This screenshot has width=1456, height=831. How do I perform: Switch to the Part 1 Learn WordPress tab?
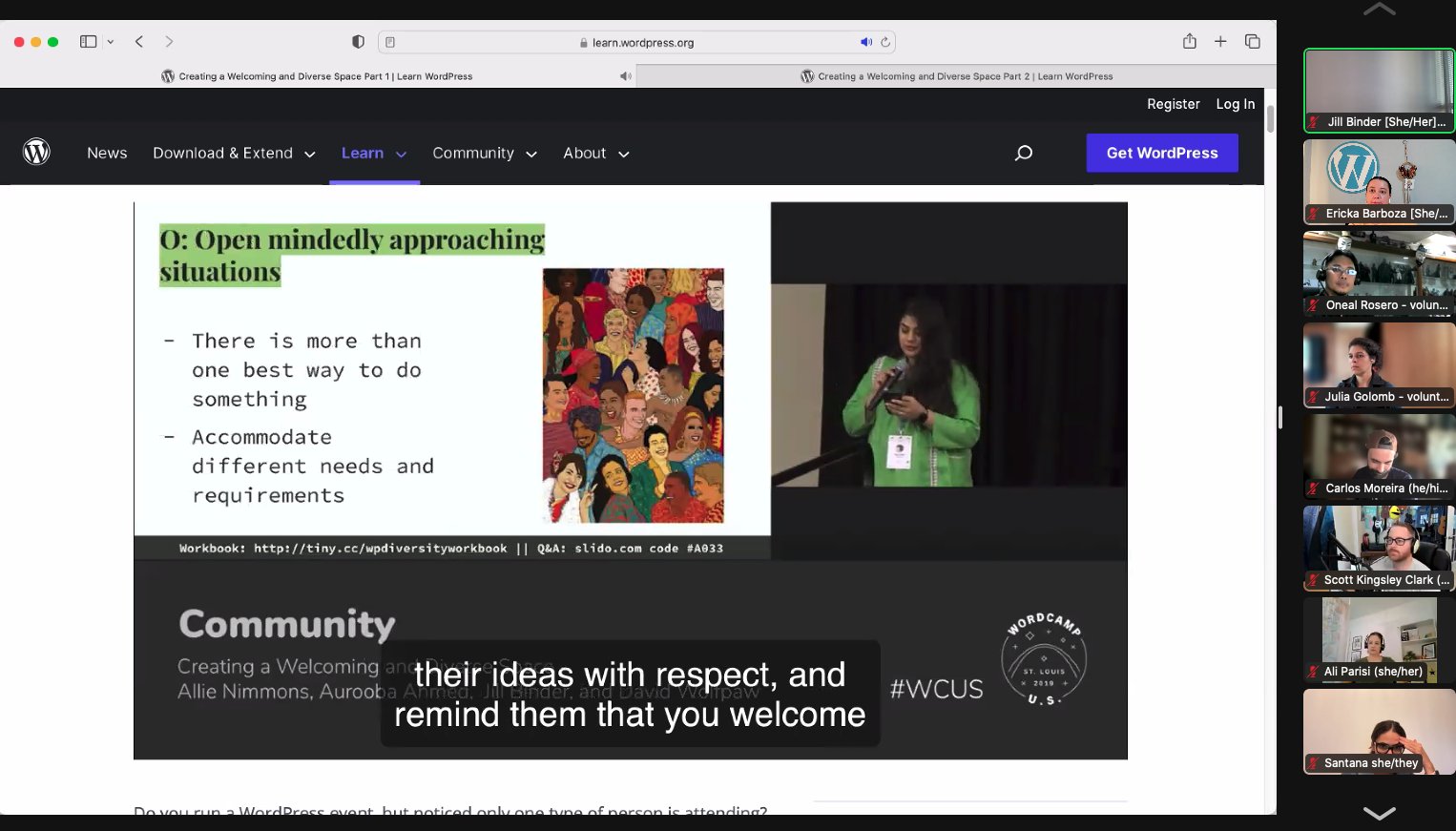tap(318, 76)
